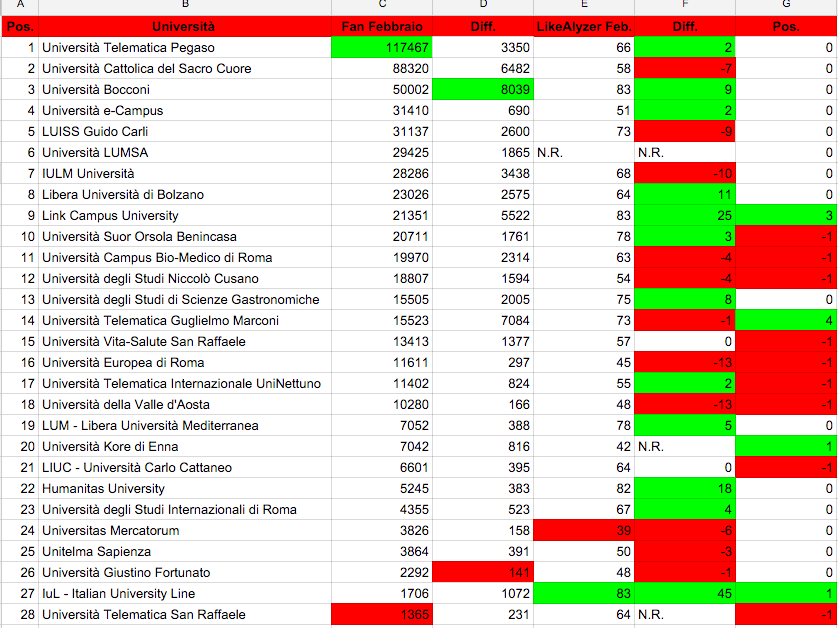This screenshot has width=838, height=628.
Task: Select the Diff. cell 3350
Action: click(x=483, y=48)
